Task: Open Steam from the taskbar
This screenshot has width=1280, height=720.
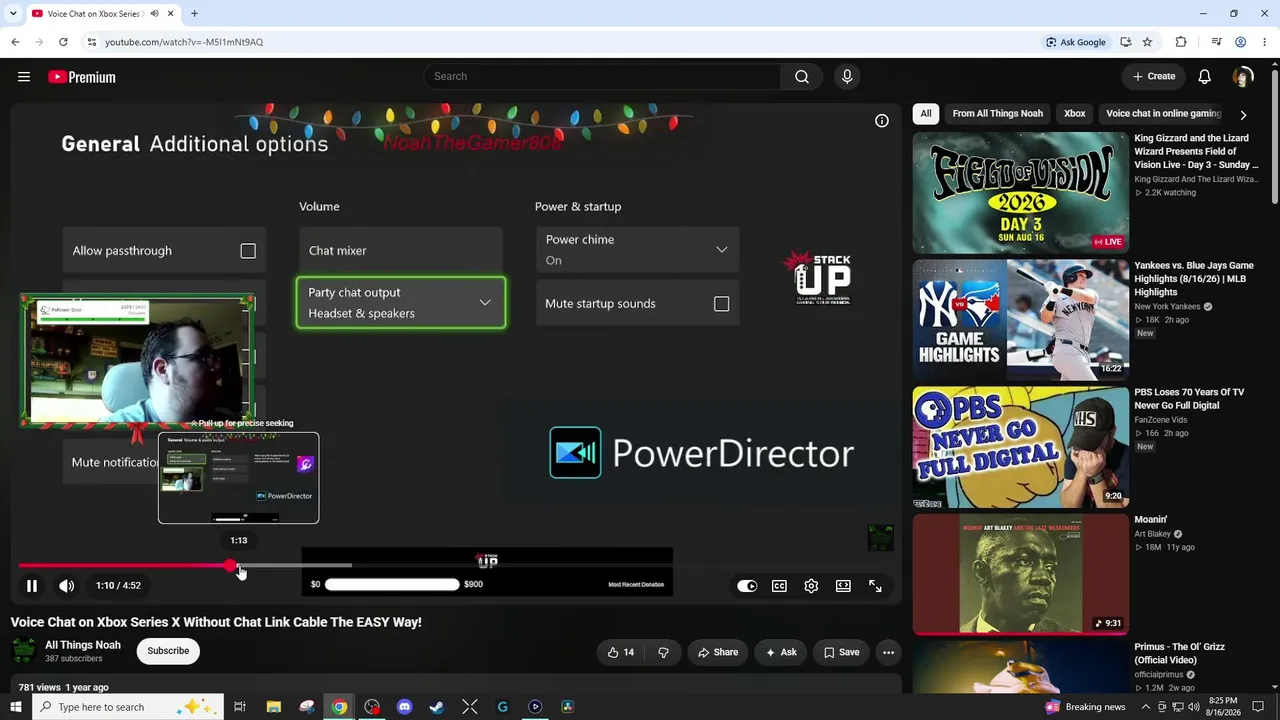Action: click(x=437, y=707)
